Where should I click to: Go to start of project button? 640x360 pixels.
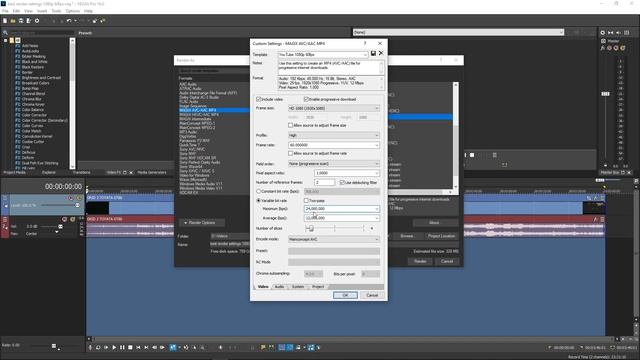(x=138, y=347)
